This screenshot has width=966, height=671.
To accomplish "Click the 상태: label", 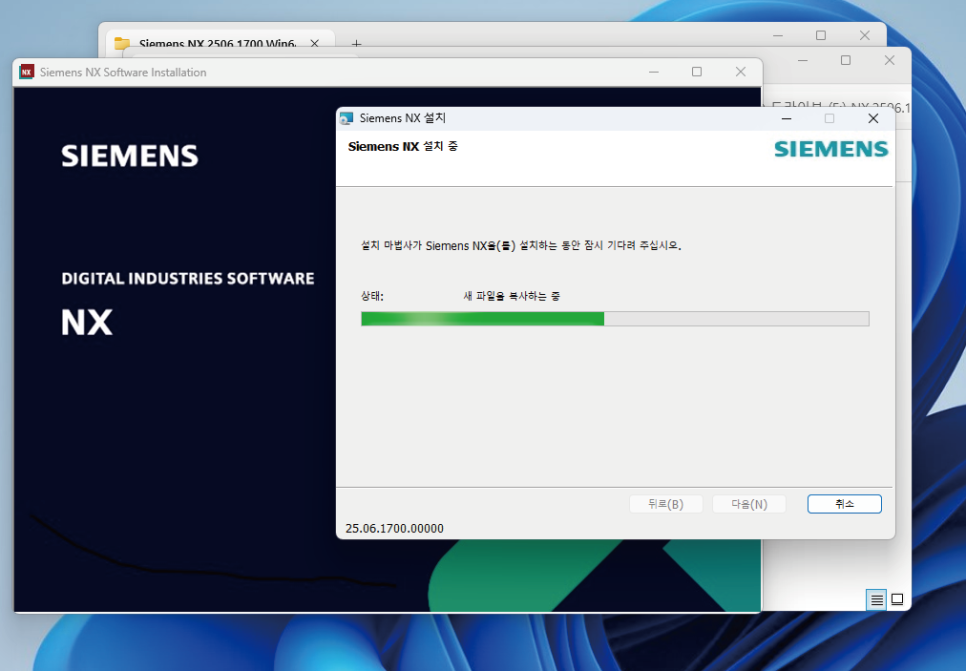I will click(372, 296).
